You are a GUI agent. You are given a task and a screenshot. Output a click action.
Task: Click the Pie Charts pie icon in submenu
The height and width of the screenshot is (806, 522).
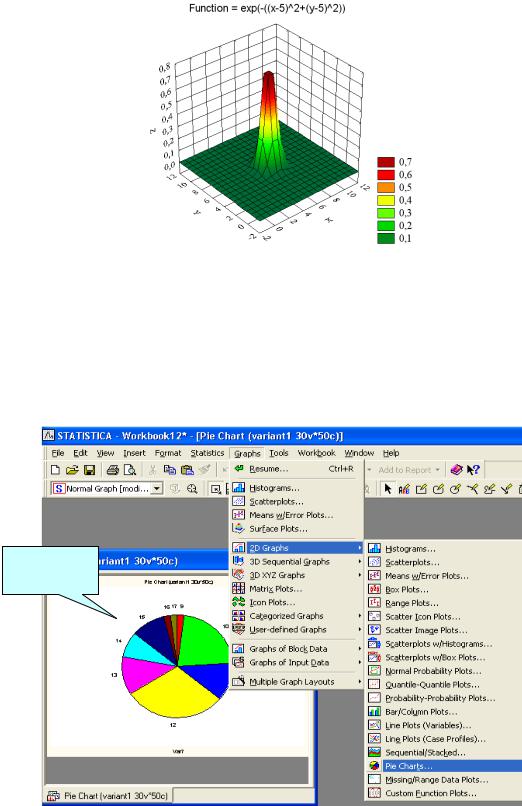375,766
